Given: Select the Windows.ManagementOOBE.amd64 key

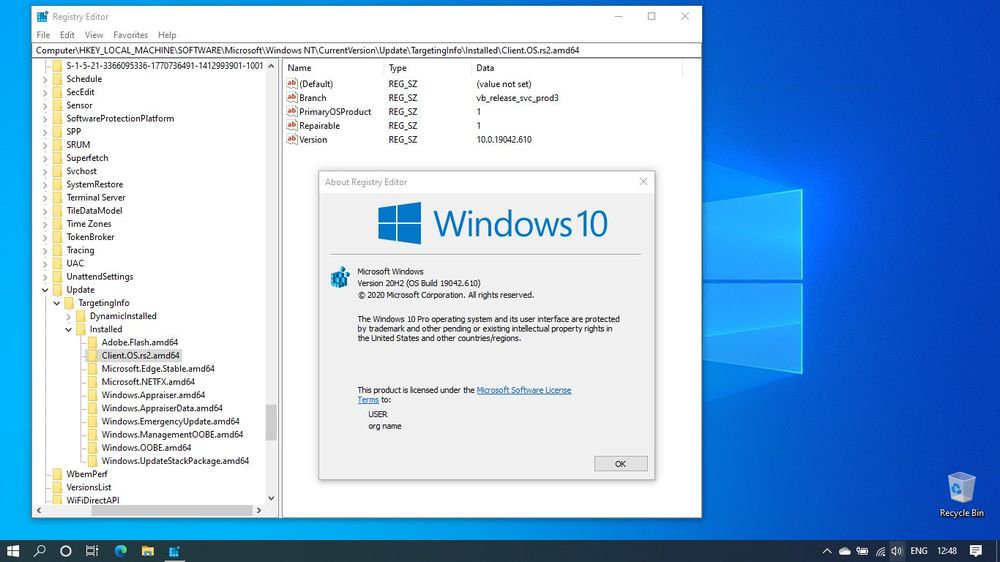Looking at the screenshot, I should pos(172,434).
